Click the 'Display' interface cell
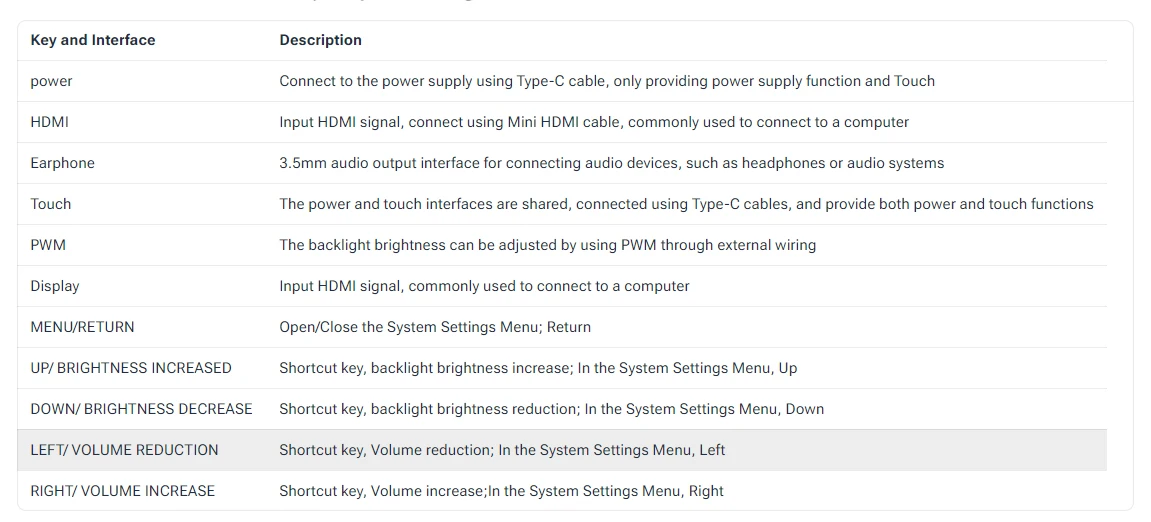Viewport: 1151px width, 522px height. 55,287
